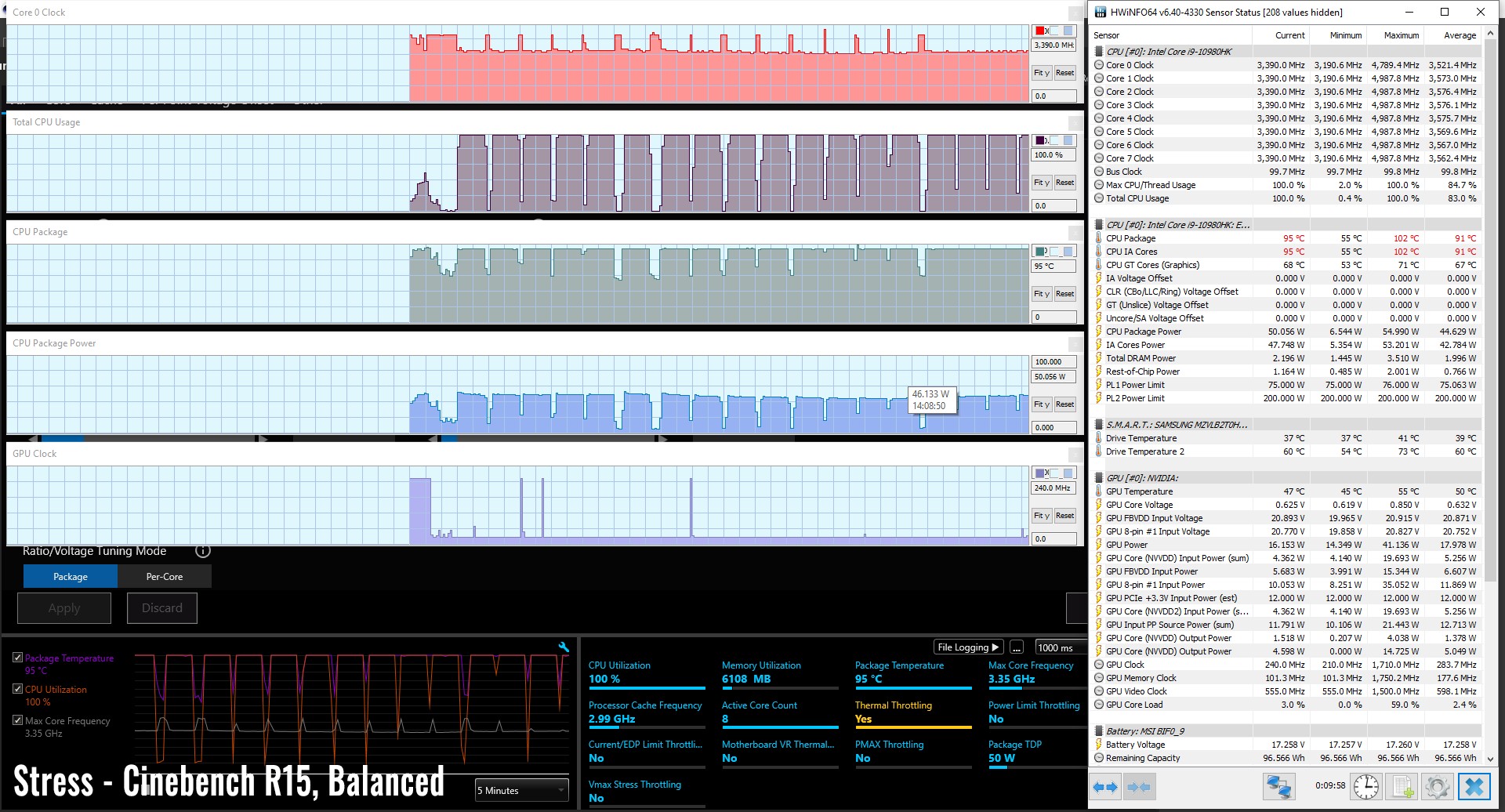1505x812 pixels.
Task: Uncheck the CPU Utilization checkbox
Action: tap(17, 689)
